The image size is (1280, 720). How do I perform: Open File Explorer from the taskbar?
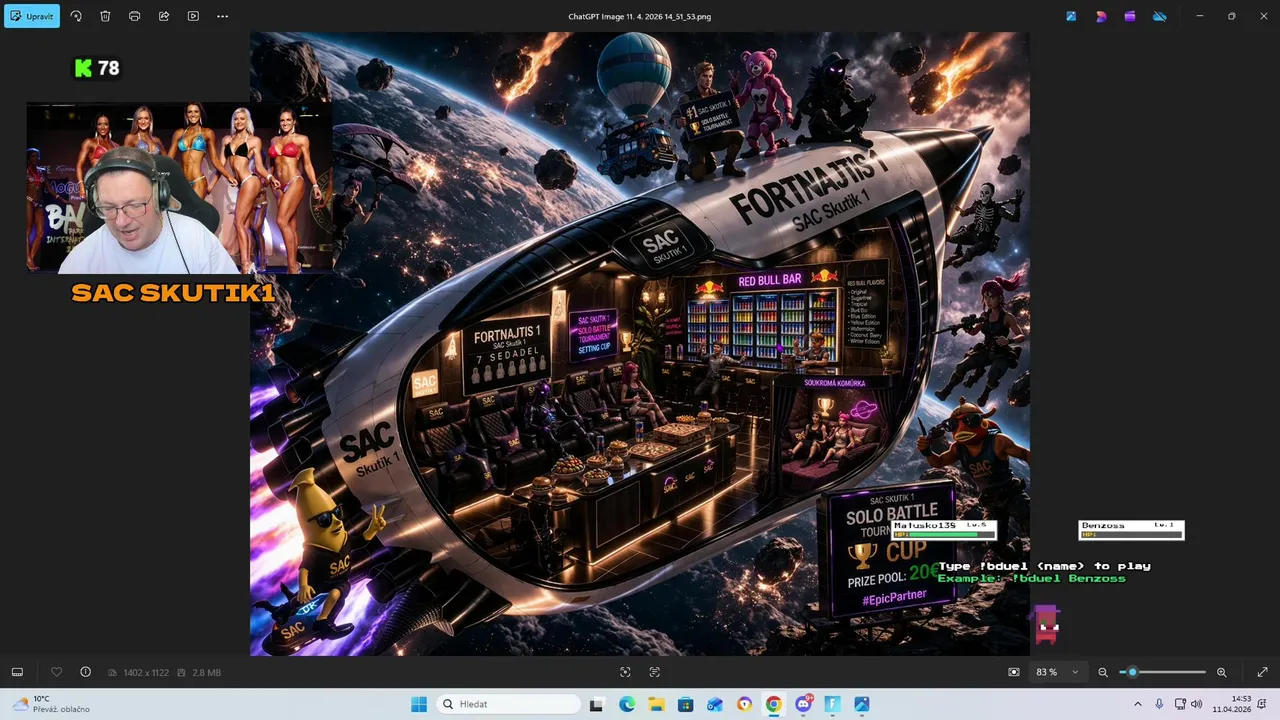click(656, 704)
